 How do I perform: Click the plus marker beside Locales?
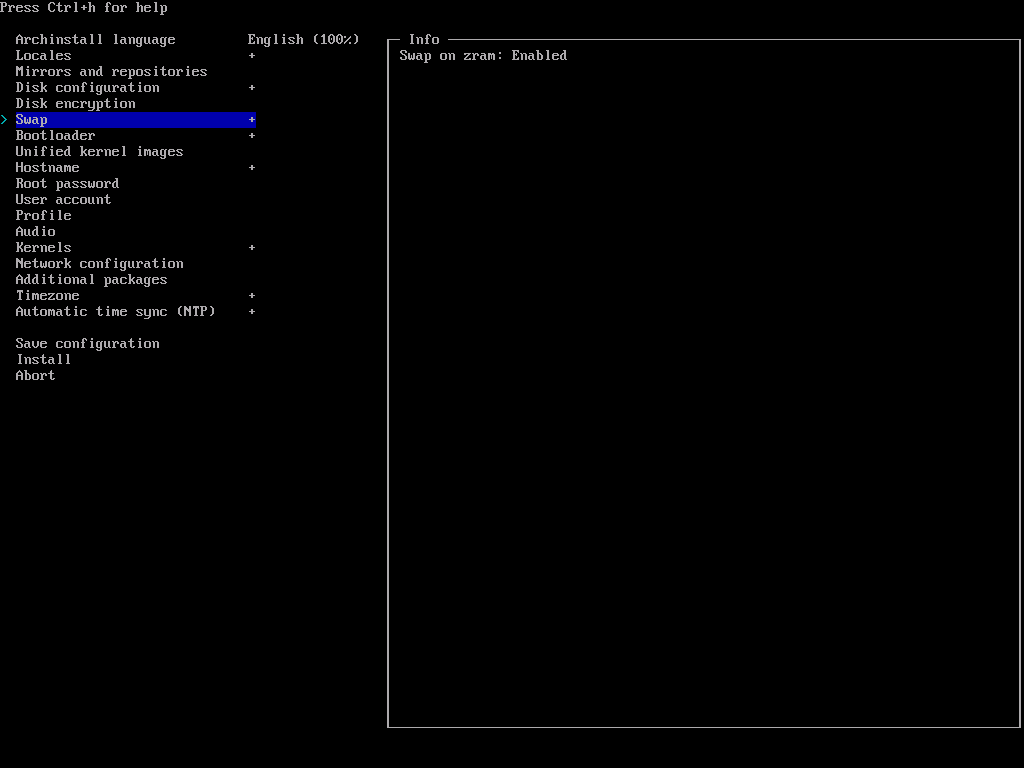[252, 56]
